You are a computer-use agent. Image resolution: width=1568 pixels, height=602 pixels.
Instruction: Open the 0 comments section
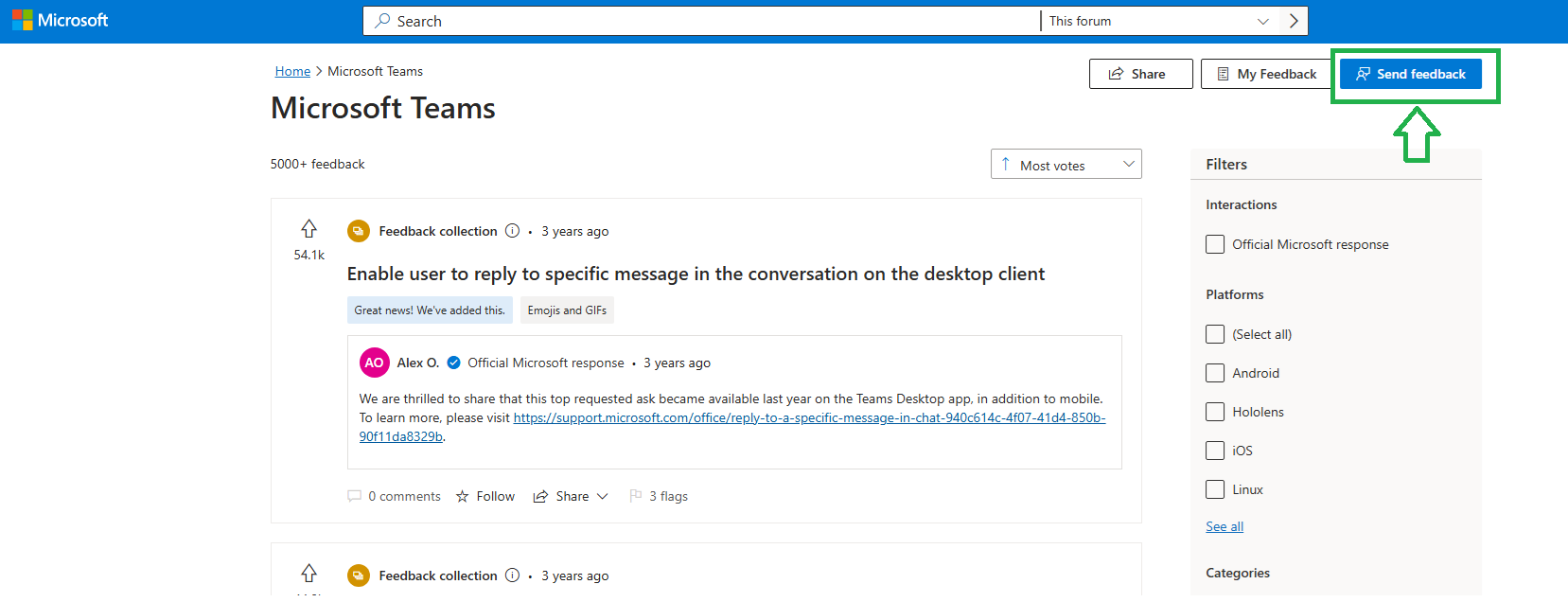coord(395,497)
